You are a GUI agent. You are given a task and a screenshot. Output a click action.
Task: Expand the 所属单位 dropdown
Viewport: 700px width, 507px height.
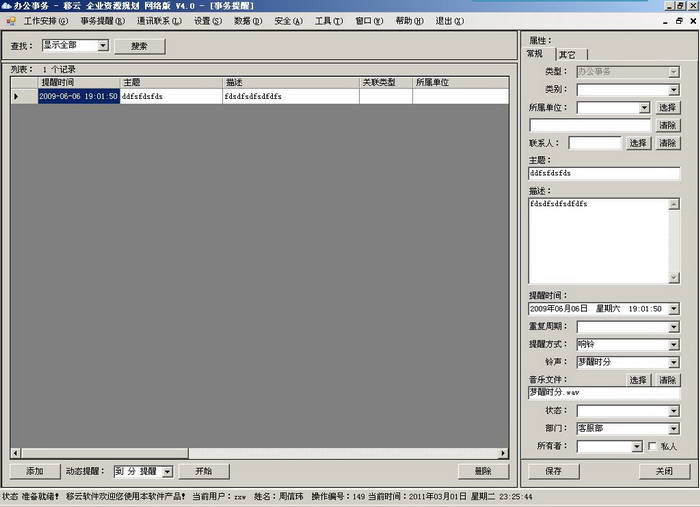coord(644,108)
